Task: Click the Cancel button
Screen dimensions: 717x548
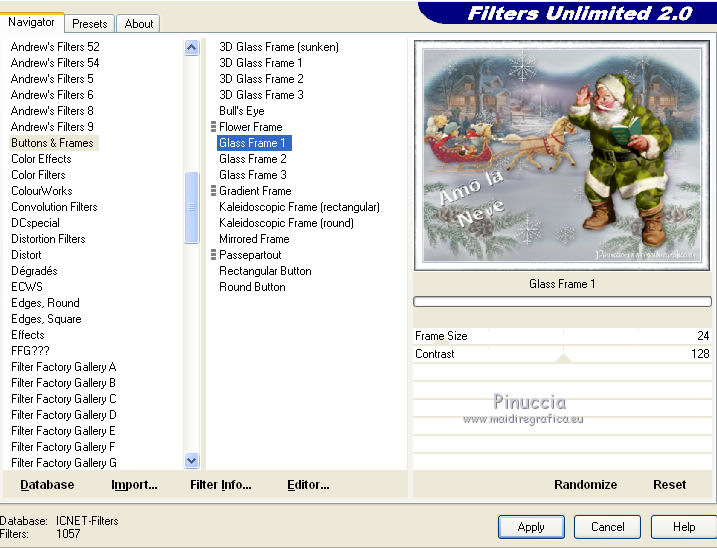Action: tap(607, 527)
